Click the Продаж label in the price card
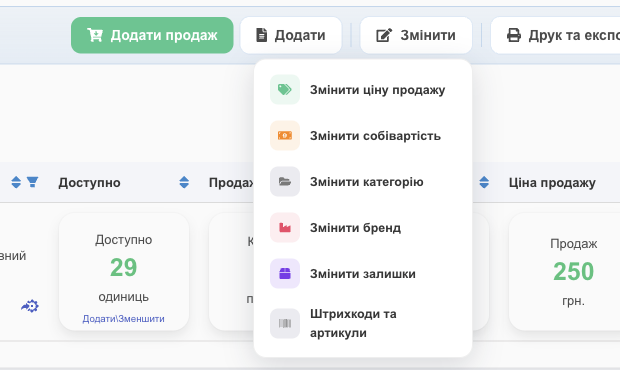The height and width of the screenshot is (370, 620). [573, 244]
